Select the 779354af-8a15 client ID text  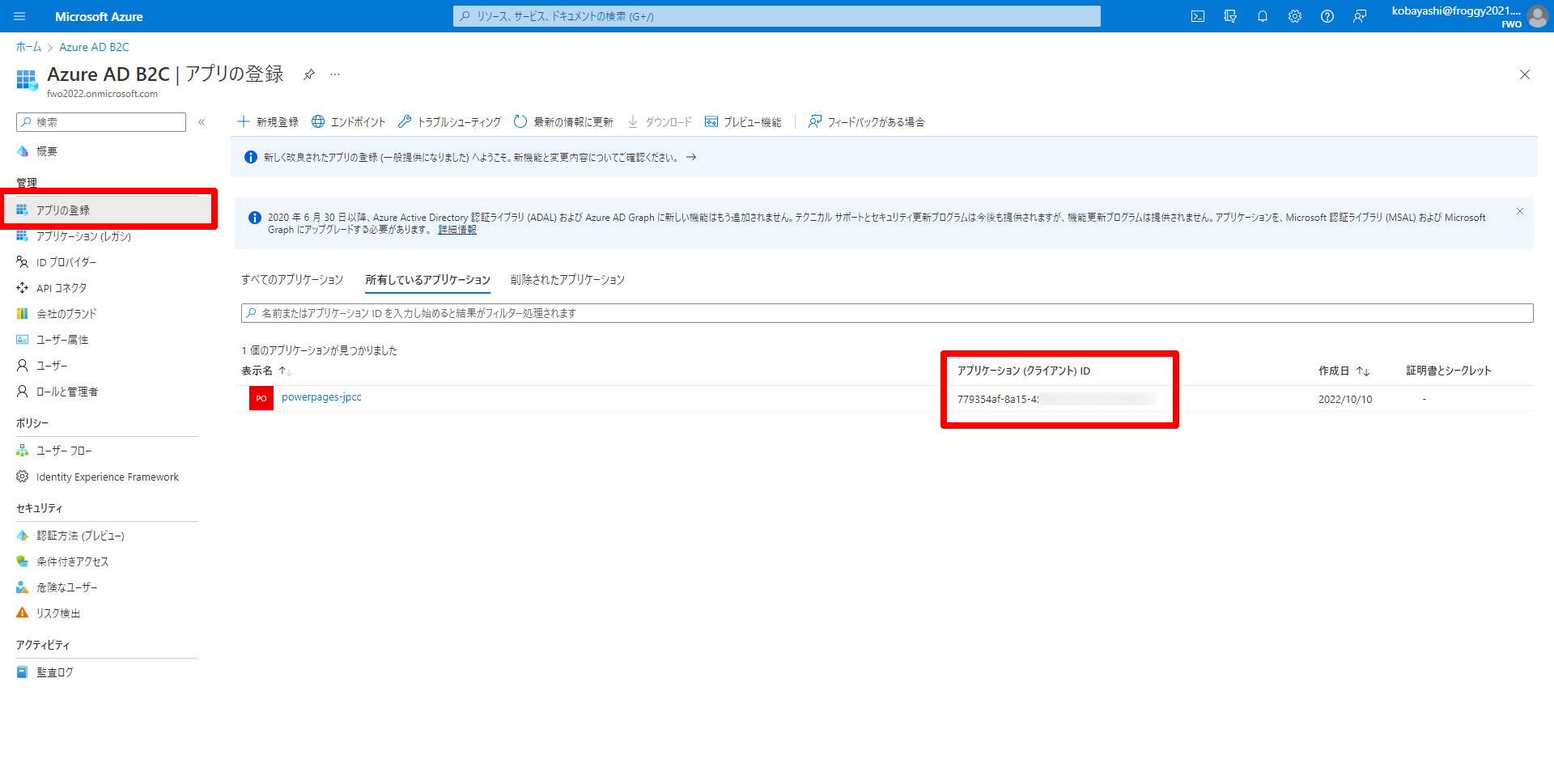tap(998, 399)
